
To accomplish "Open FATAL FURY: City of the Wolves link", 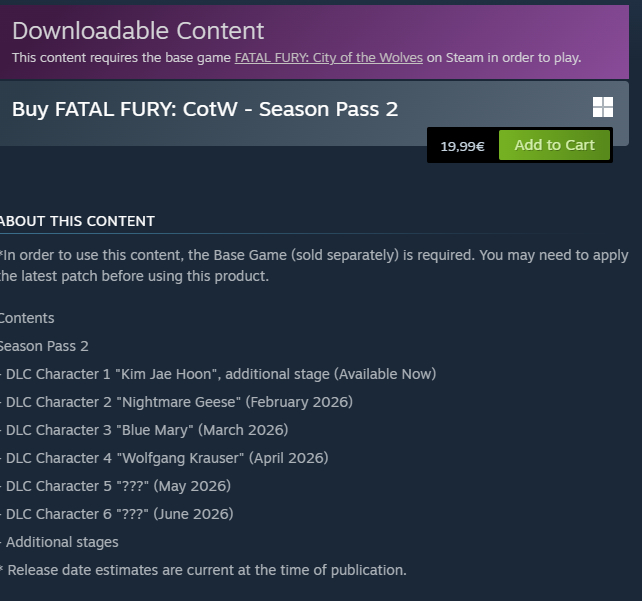I will point(328,58).
